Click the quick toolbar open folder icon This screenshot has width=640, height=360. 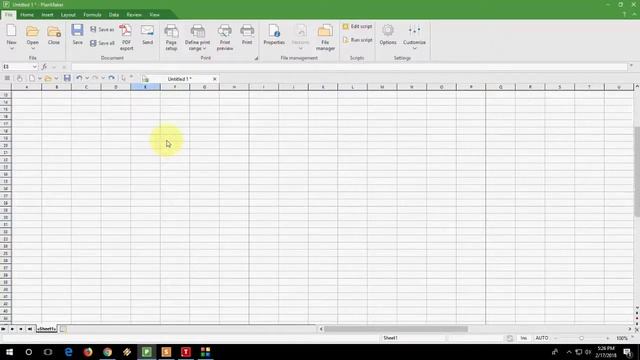[48, 78]
